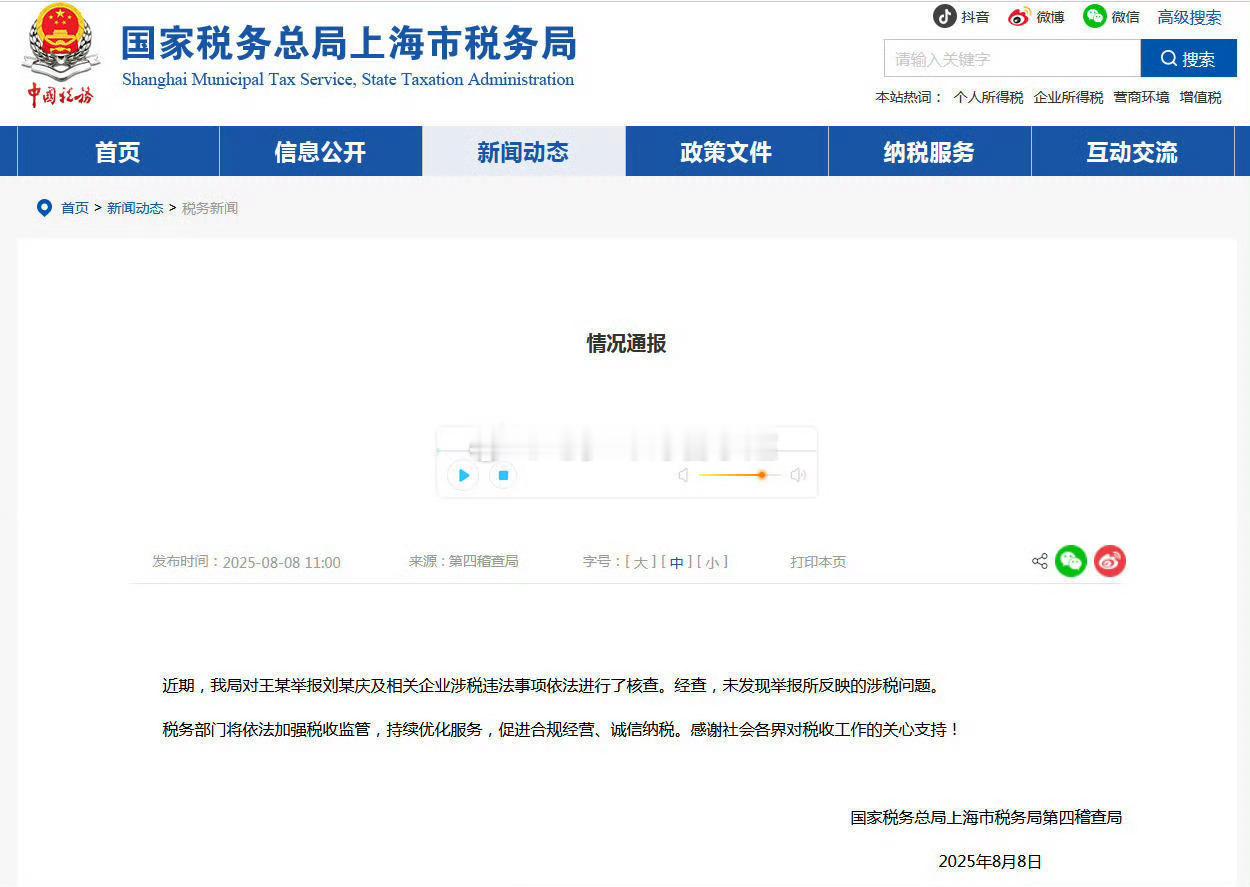Click date text 2025年8月8日
The width and height of the screenshot is (1250, 887).
click(x=990, y=861)
